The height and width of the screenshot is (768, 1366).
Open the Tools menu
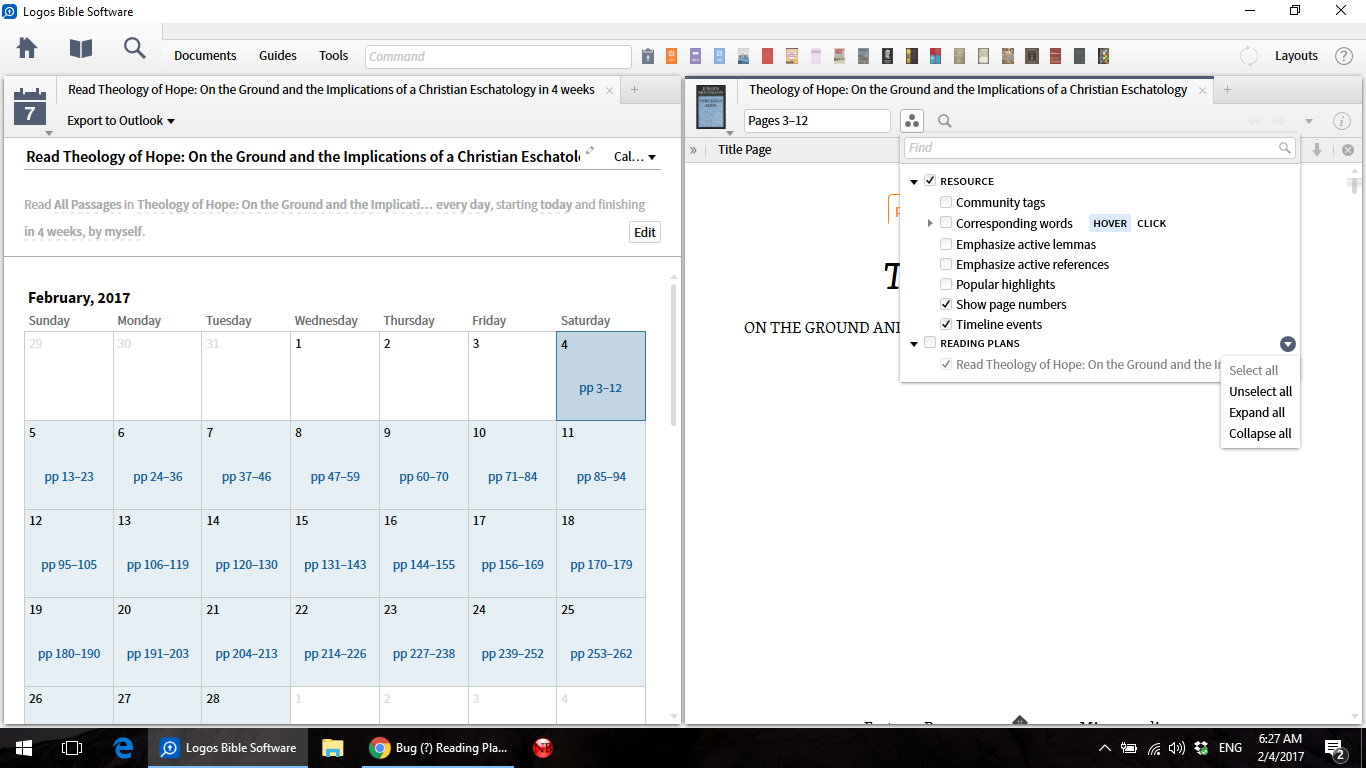click(334, 56)
